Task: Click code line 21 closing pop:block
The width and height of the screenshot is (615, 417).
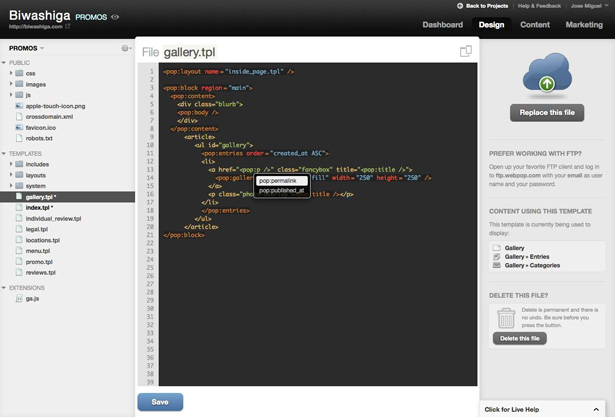Action: click(184, 235)
